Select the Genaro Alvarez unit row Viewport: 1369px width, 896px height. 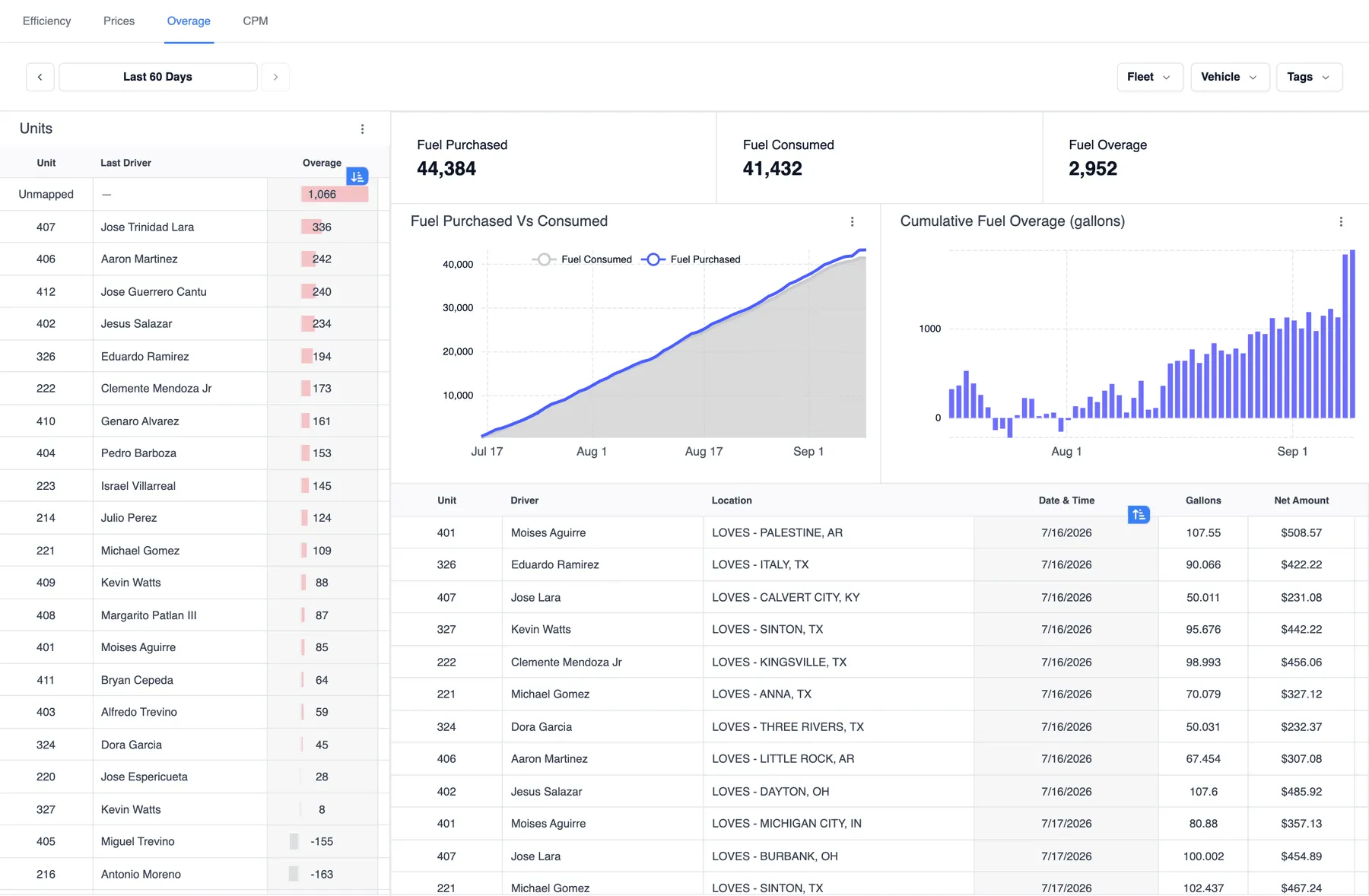[x=195, y=421]
